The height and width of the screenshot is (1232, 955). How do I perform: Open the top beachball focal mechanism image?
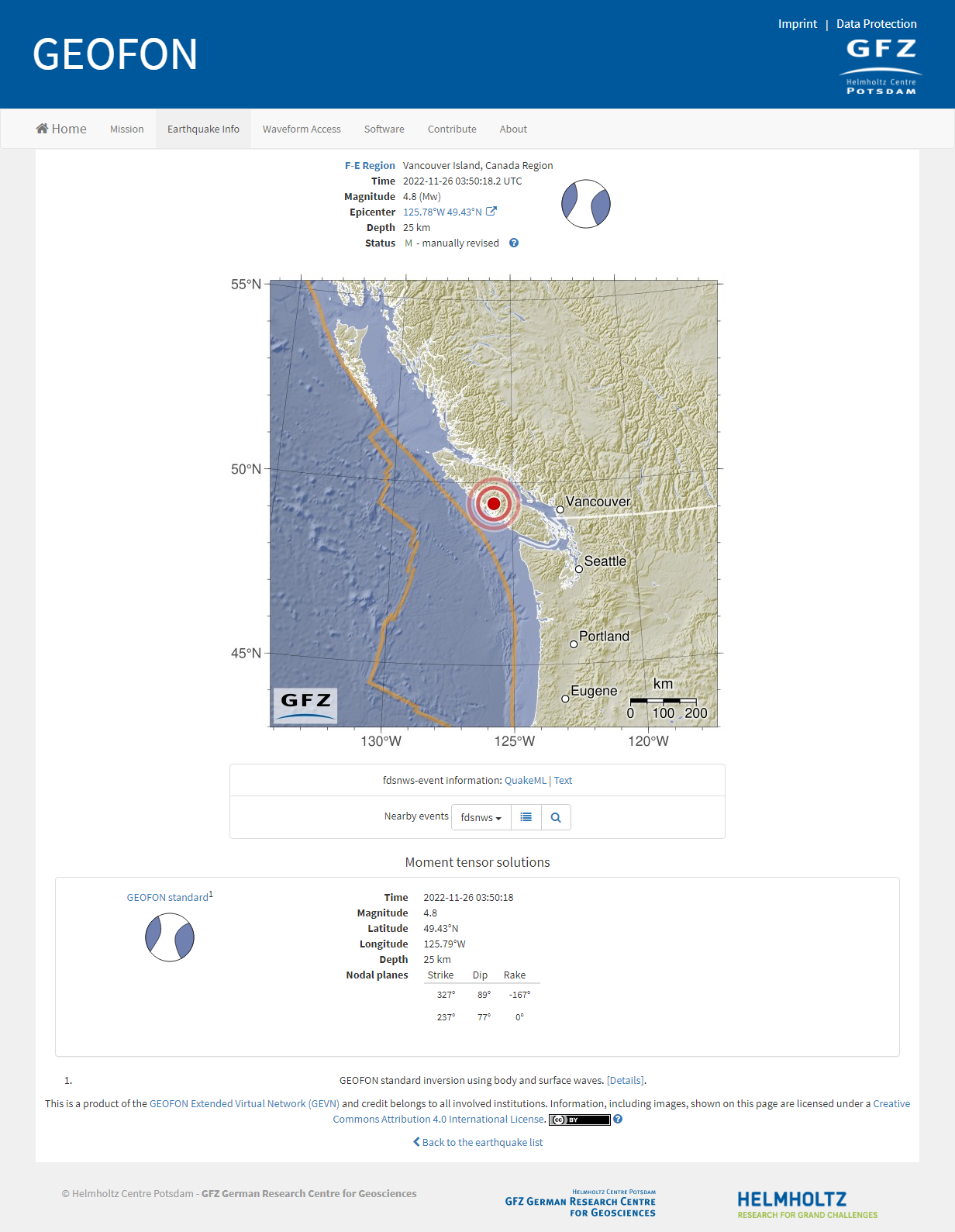click(x=586, y=204)
